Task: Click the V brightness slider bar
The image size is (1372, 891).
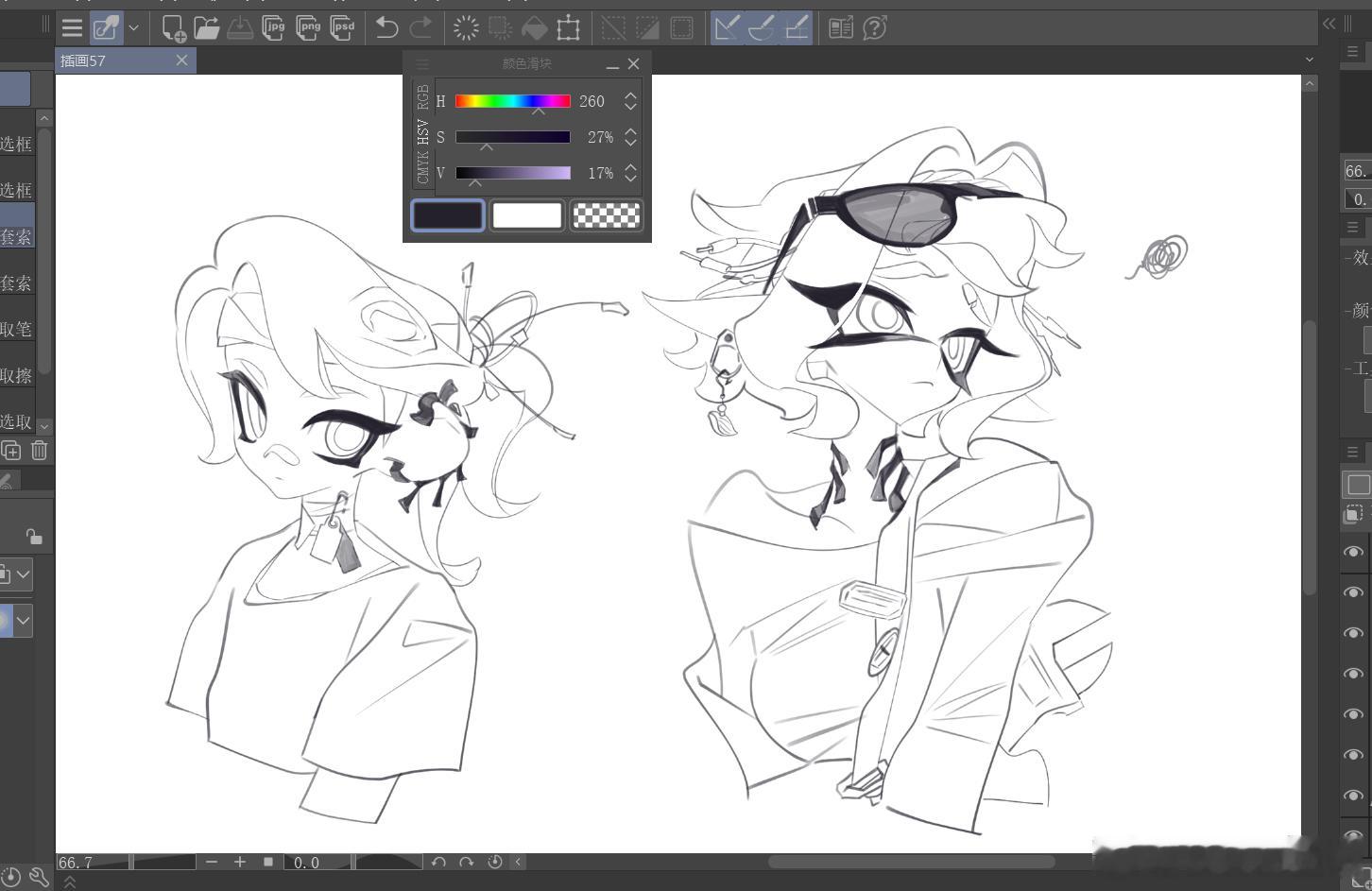Action: [x=513, y=173]
